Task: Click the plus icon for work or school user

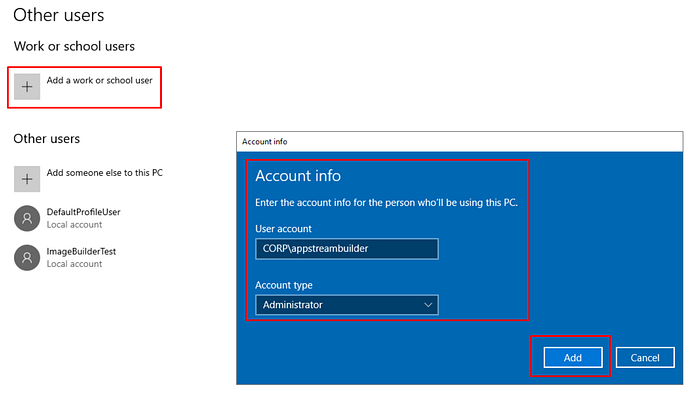Action: pyautogui.click(x=27, y=87)
